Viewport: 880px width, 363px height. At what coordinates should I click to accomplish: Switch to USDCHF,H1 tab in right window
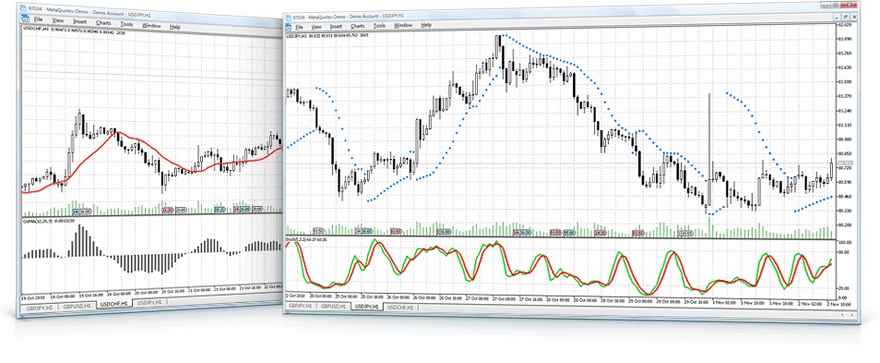click(x=399, y=308)
